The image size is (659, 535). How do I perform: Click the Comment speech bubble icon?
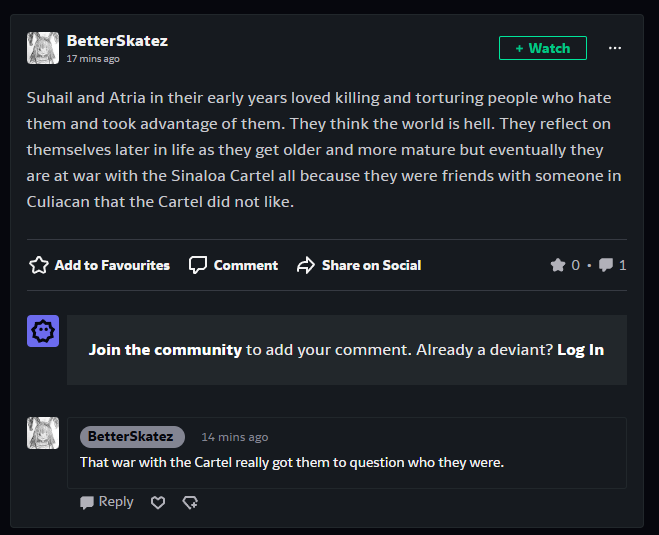[198, 265]
